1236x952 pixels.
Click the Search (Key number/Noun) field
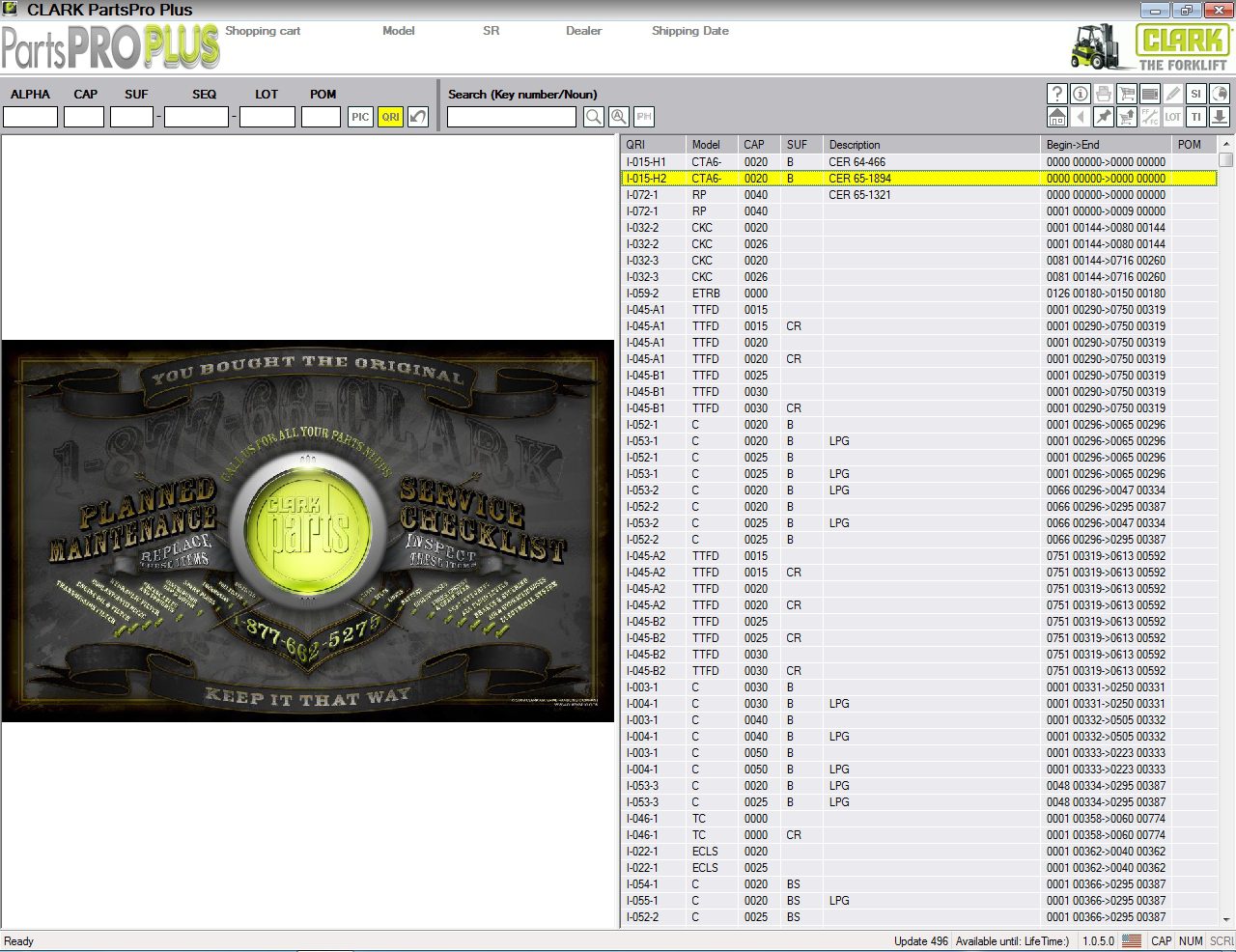coord(512,117)
